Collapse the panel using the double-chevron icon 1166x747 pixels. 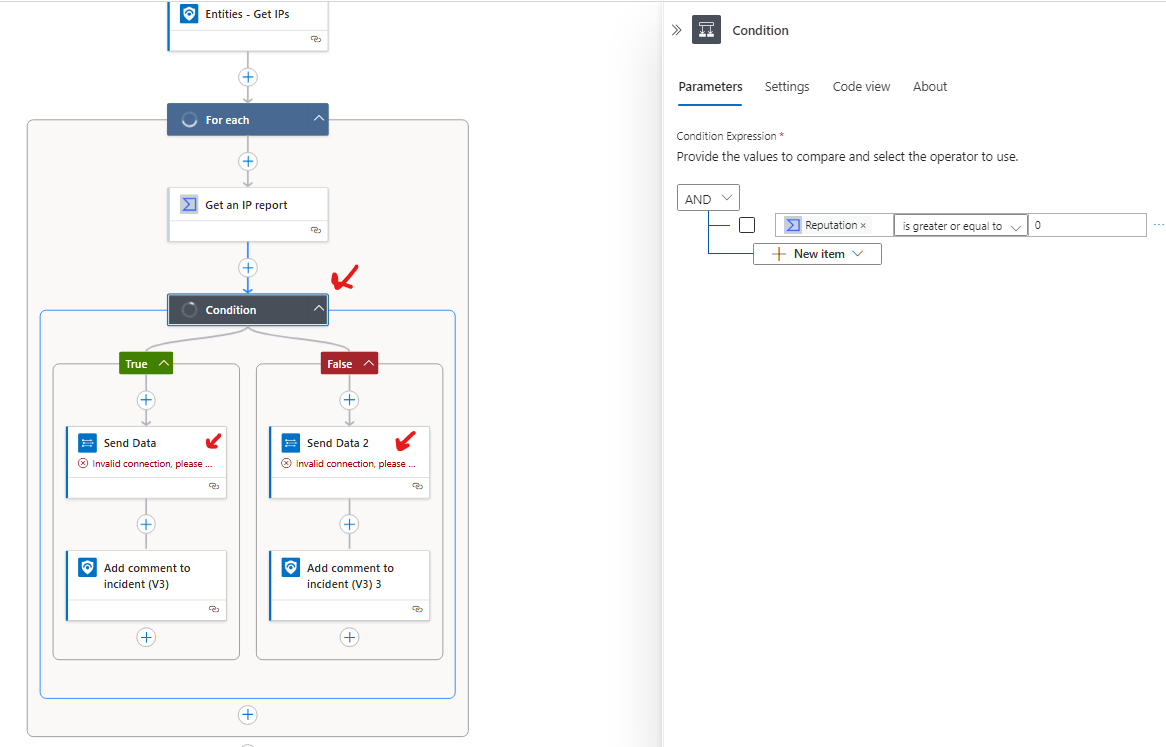678,29
